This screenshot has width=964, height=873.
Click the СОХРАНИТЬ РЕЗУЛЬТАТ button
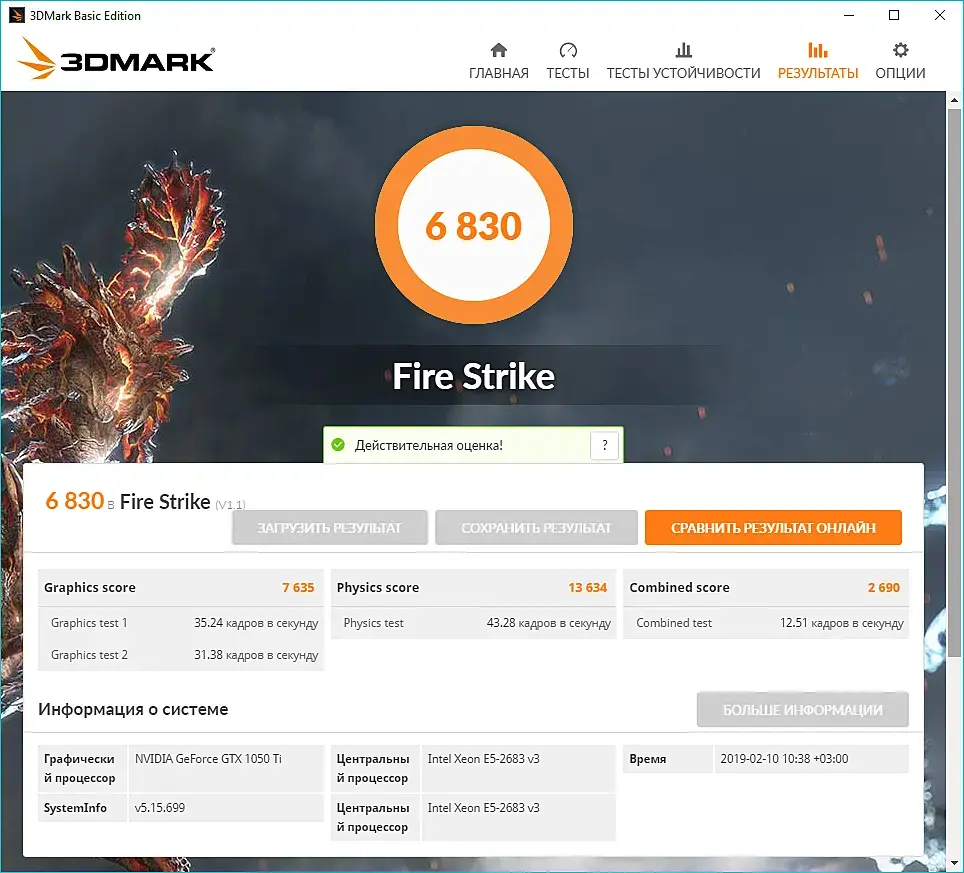(x=536, y=527)
